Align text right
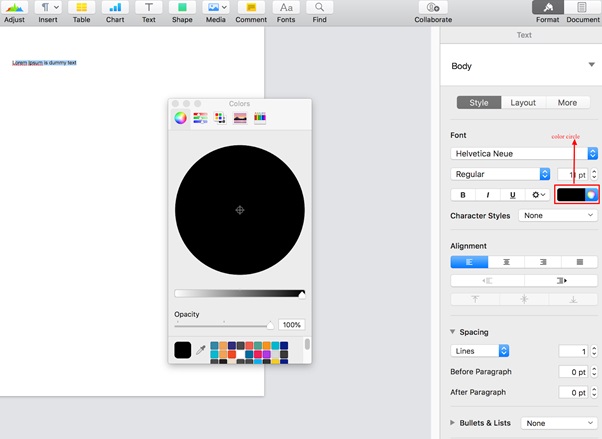Screen dimensions: 602x439 542,262
